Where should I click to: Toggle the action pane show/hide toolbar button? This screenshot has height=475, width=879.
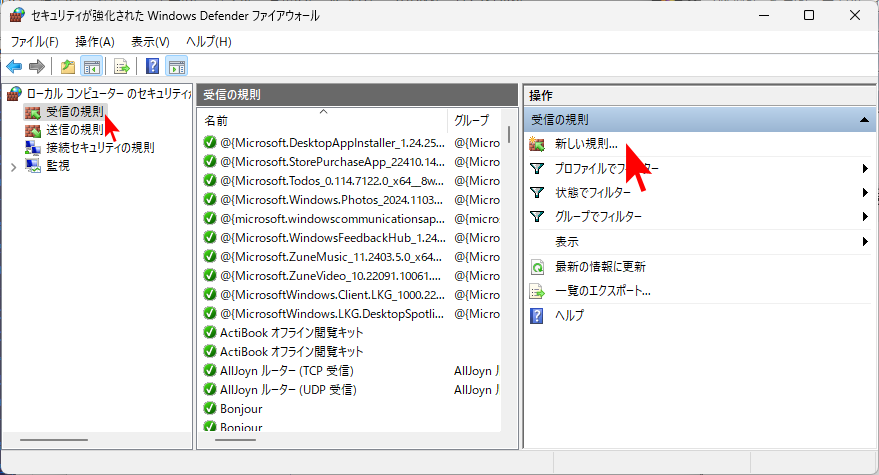click(177, 67)
